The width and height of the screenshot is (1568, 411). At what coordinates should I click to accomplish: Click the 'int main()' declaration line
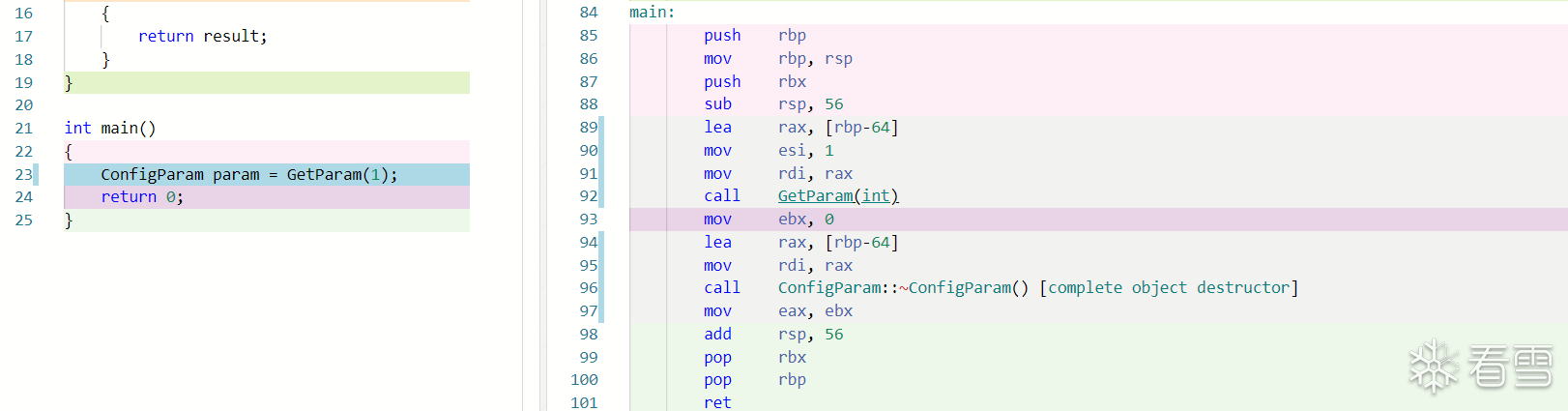tap(109, 128)
